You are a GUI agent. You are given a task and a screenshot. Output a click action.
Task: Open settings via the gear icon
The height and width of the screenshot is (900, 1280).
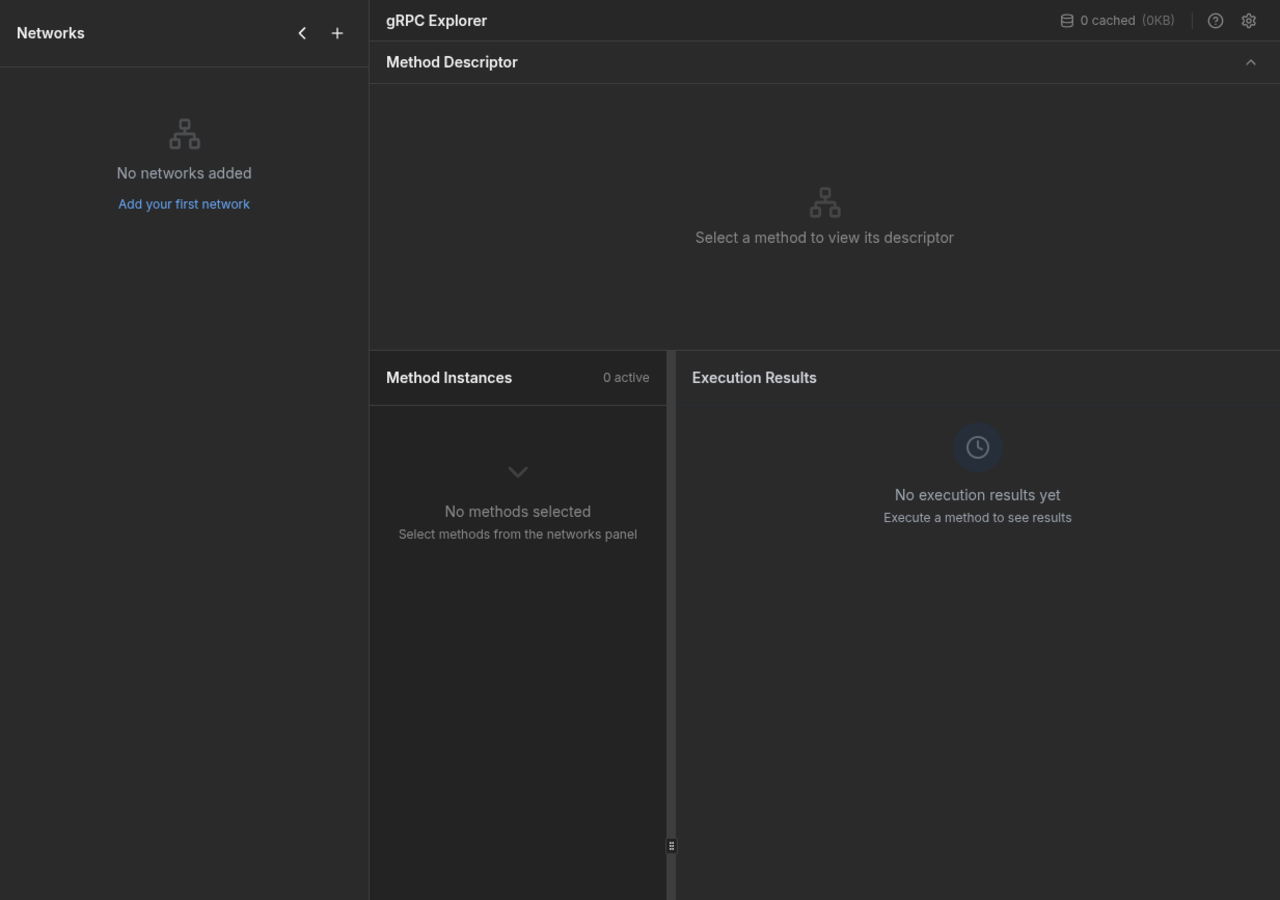1249,21
